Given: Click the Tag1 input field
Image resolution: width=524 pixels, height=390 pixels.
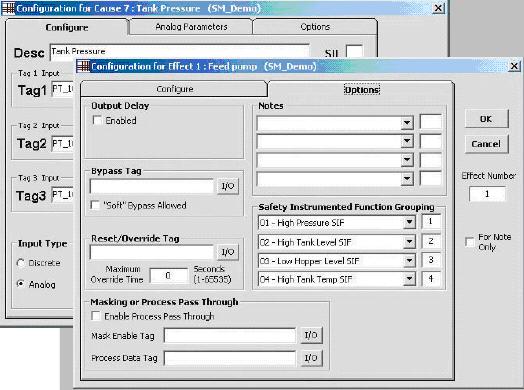Looking at the screenshot, I should point(63,90).
